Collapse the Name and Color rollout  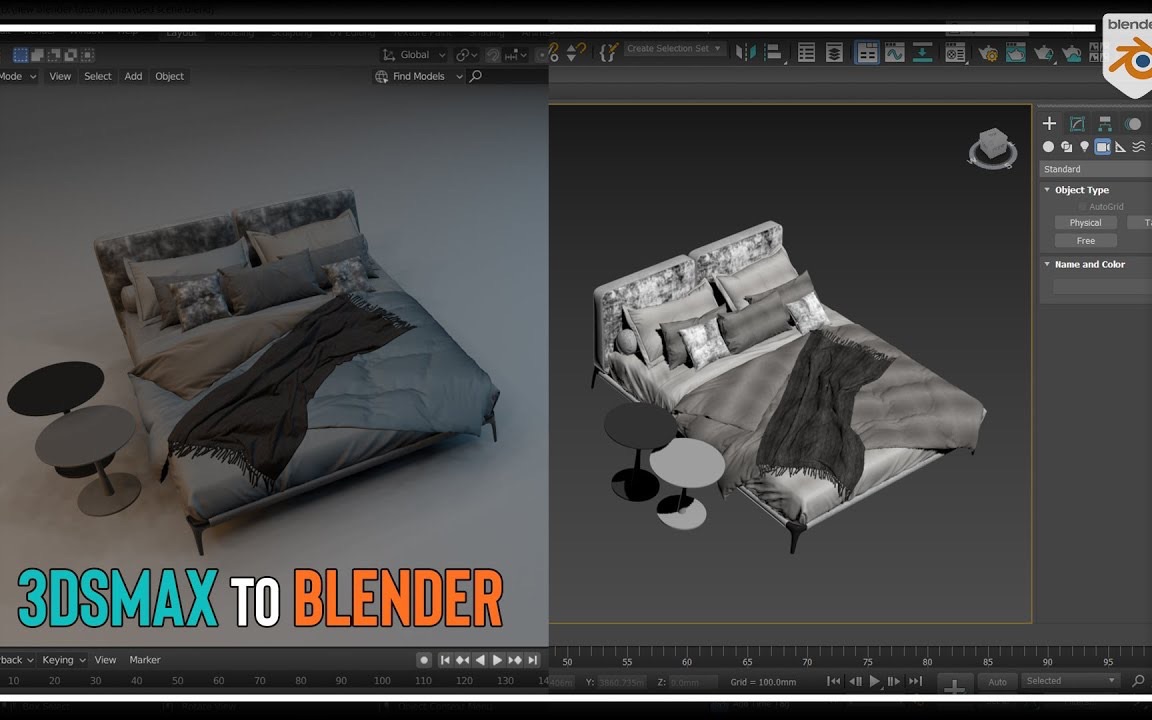pos(1048,264)
